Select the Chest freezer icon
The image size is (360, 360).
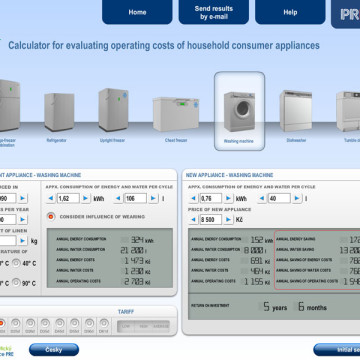coord(176,114)
